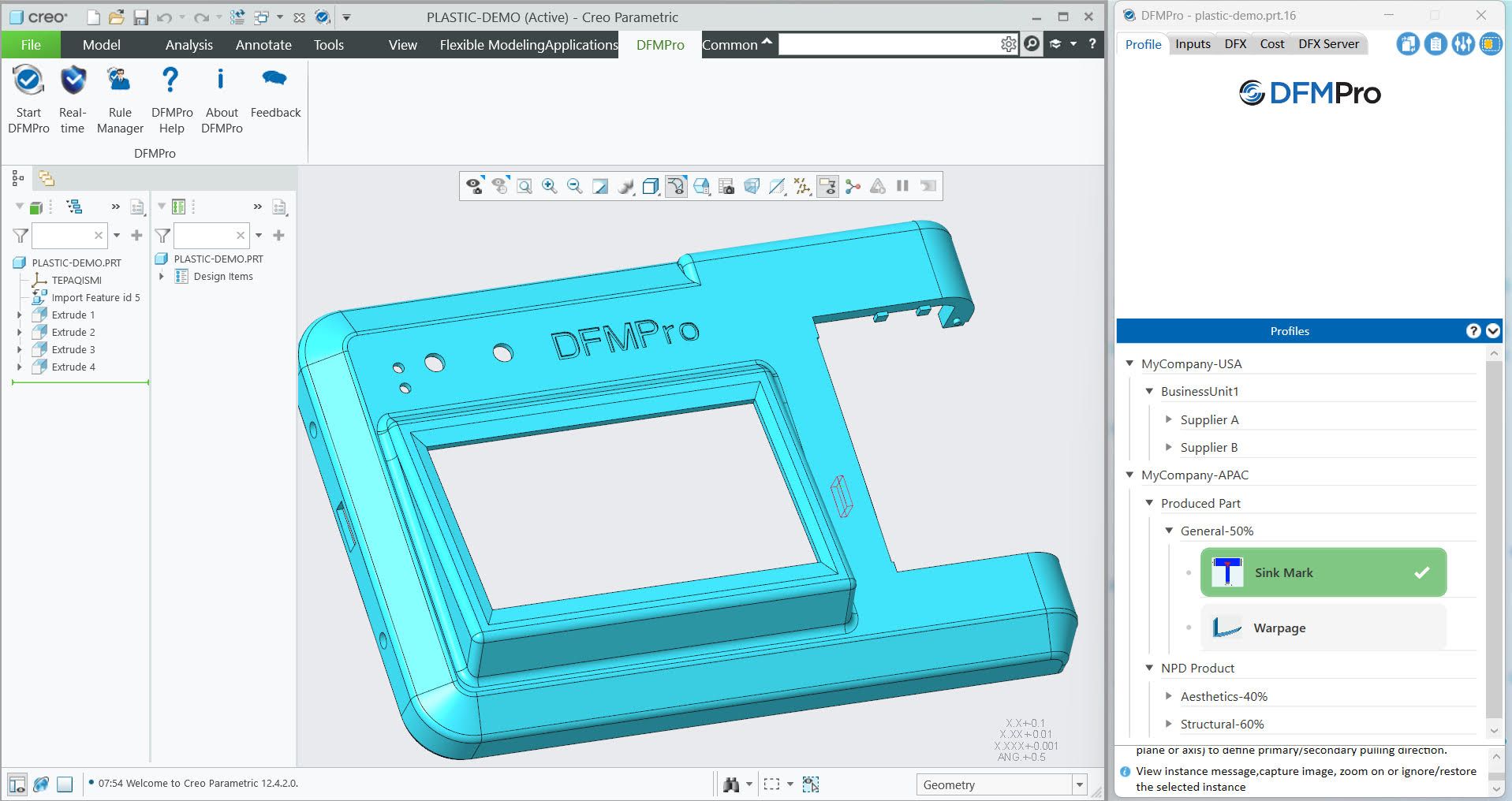The height and width of the screenshot is (801, 1512).
Task: Collapse the BusinessUnit1 node
Action: [x=1149, y=391]
